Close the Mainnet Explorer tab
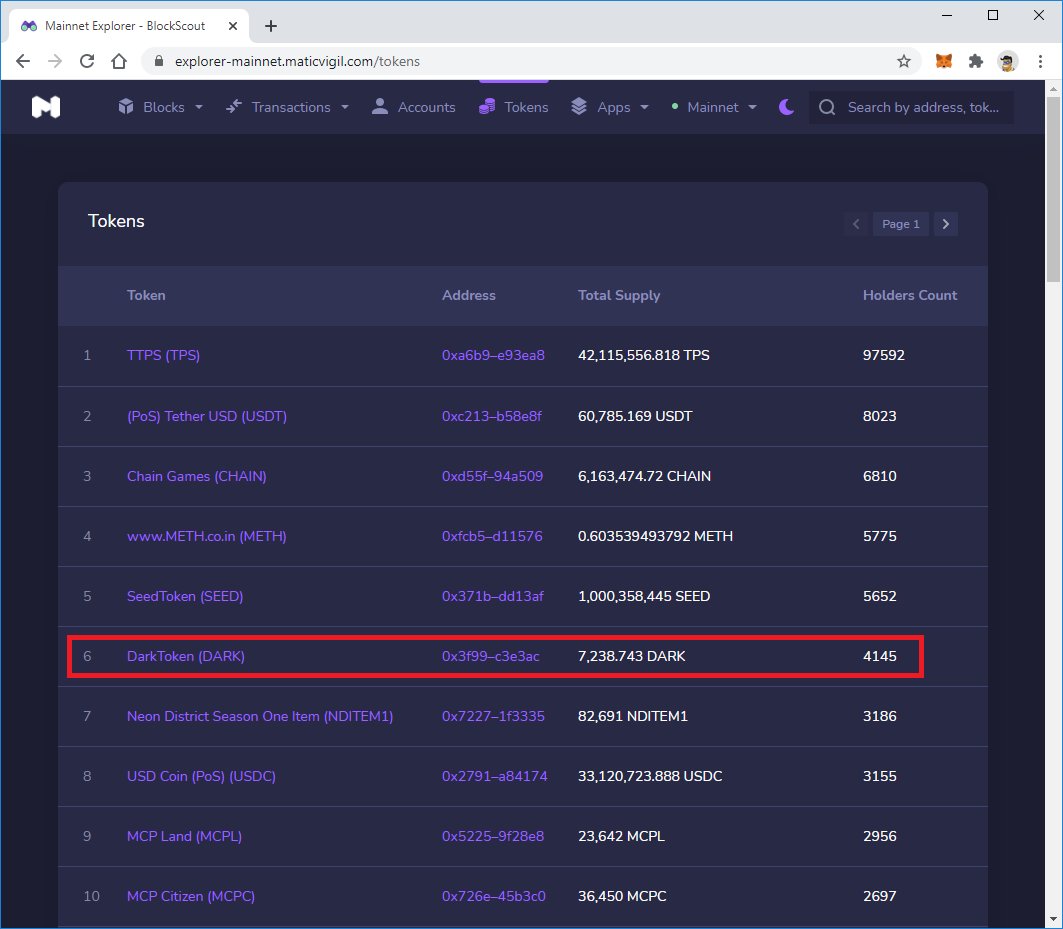This screenshot has width=1063, height=929. coord(233,26)
